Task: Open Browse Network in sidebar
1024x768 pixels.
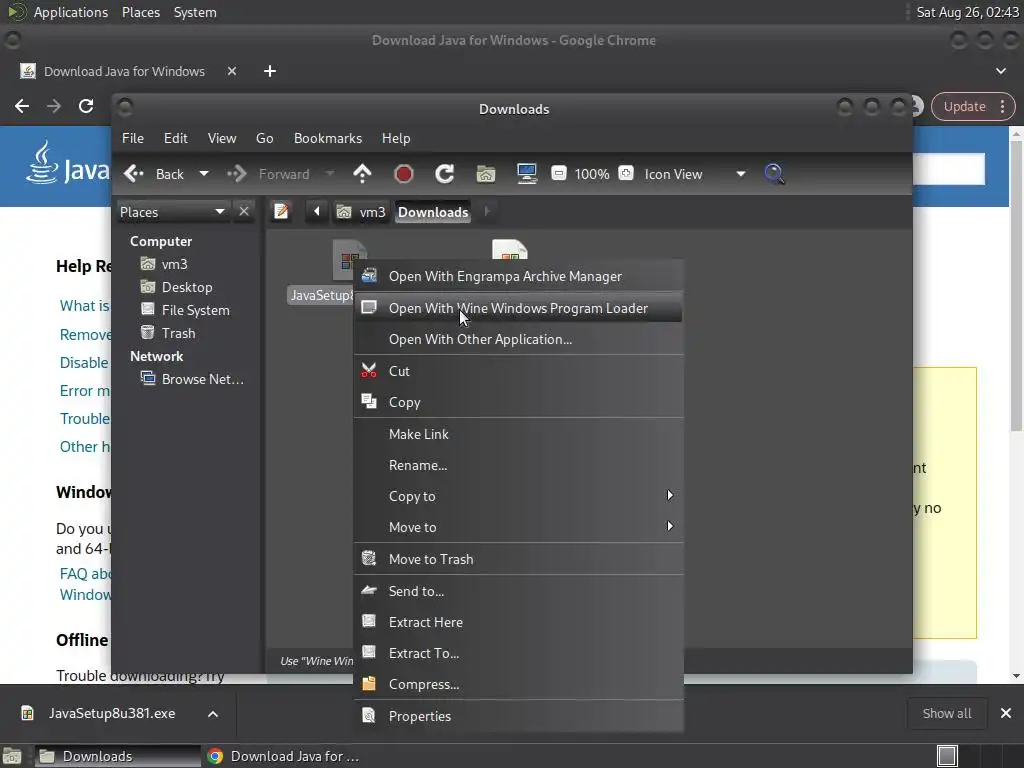Action: coord(193,379)
